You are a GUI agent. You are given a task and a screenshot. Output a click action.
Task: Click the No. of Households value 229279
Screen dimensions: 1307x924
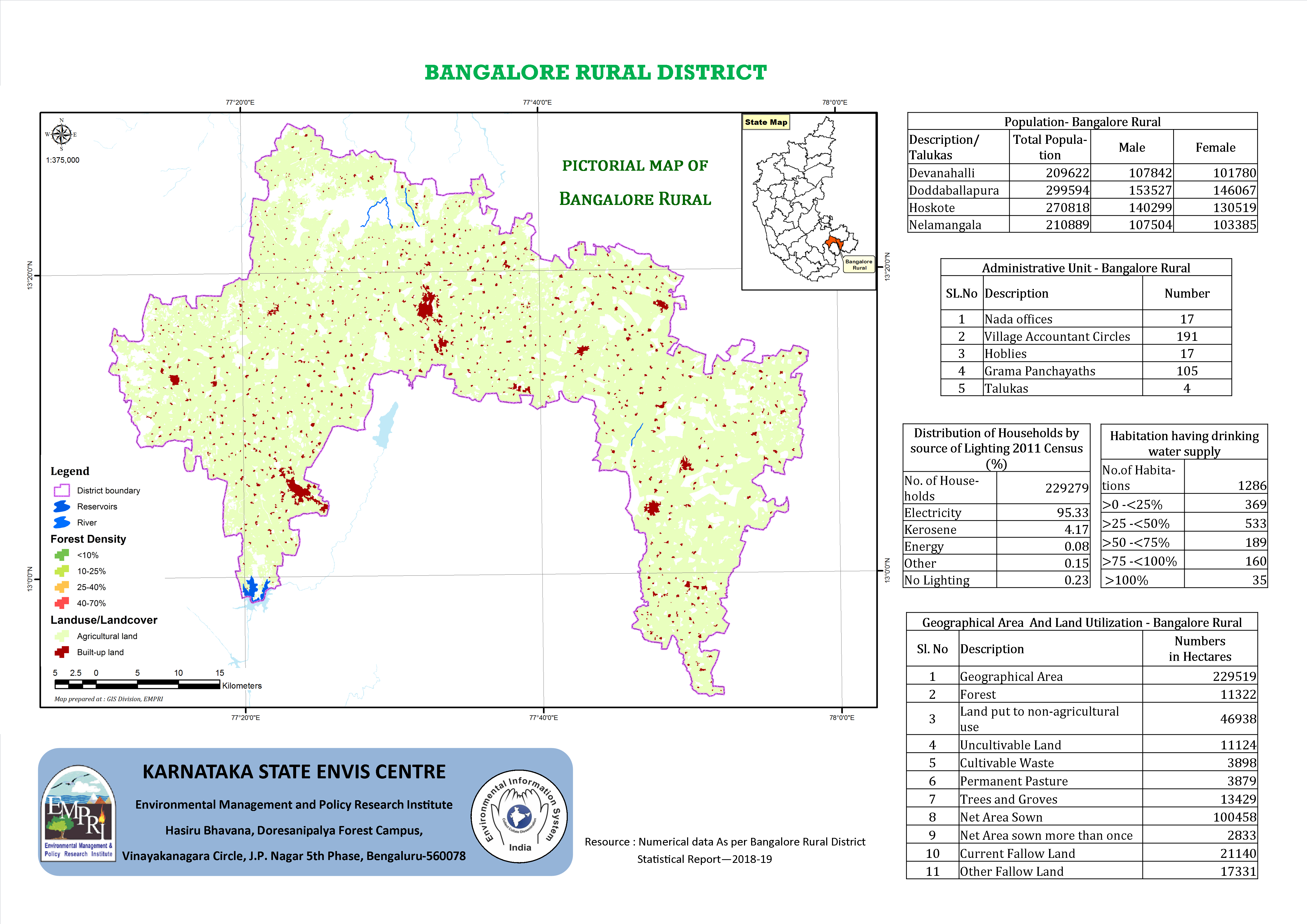1066,488
